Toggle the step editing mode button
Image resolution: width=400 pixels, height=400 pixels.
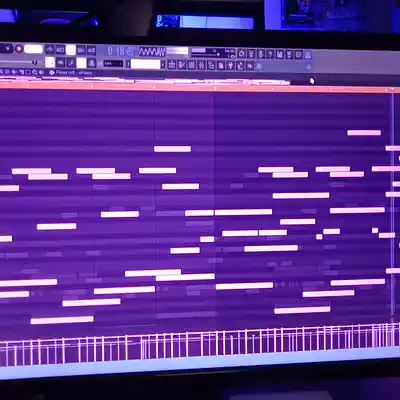pos(71,63)
